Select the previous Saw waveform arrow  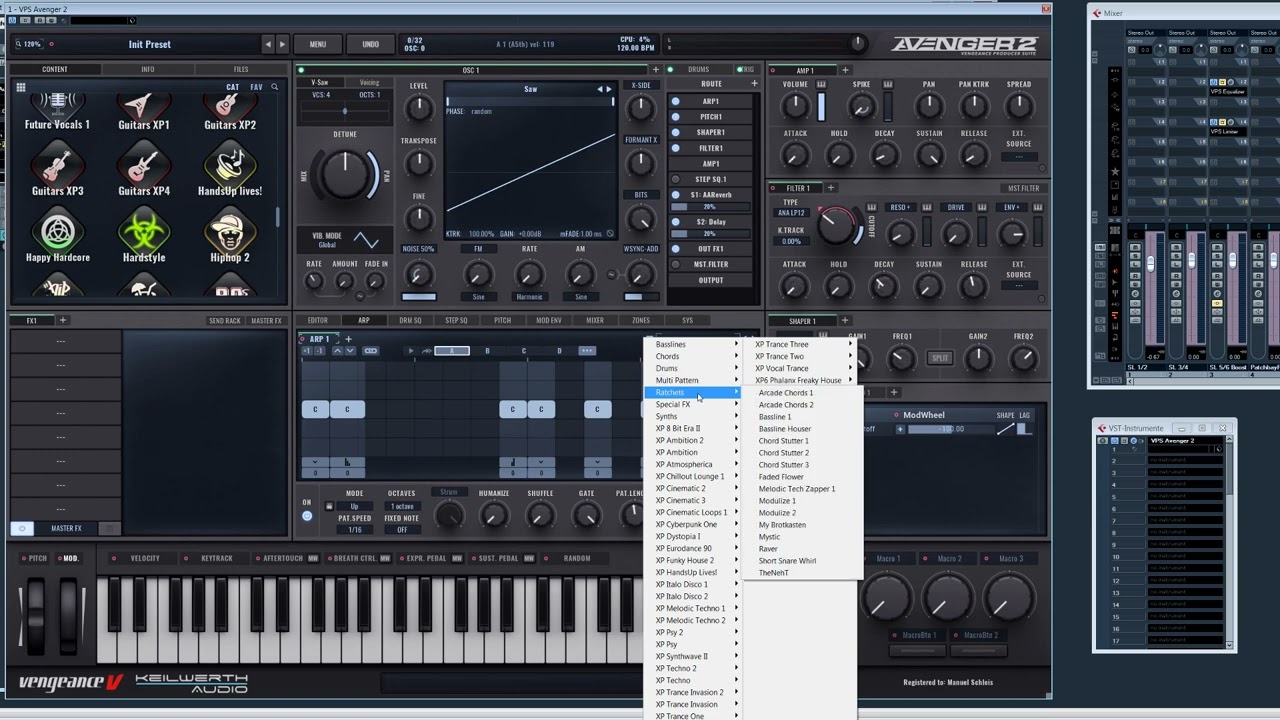click(600, 89)
